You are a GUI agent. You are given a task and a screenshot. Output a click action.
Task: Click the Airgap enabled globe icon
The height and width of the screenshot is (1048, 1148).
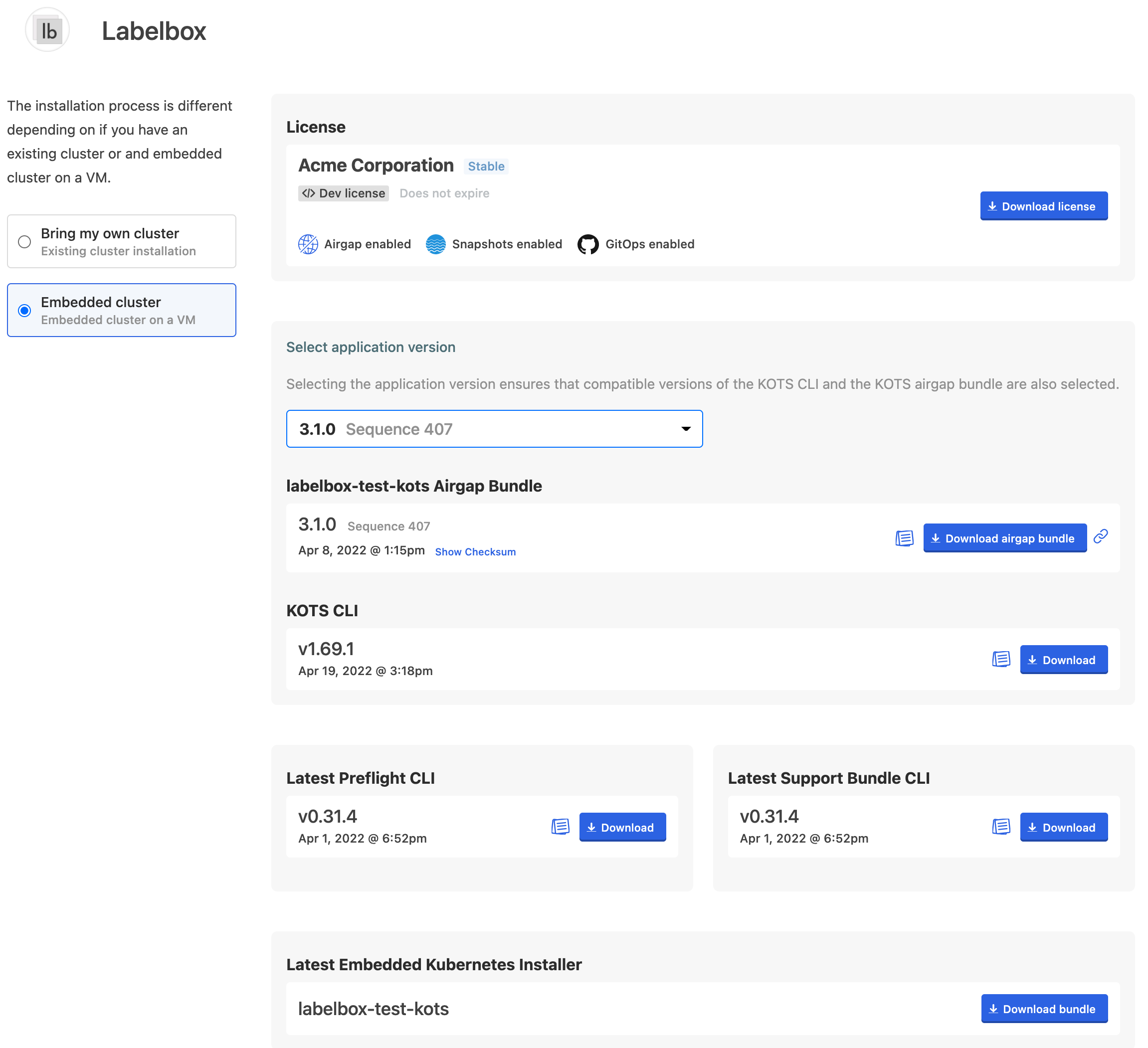[308, 244]
